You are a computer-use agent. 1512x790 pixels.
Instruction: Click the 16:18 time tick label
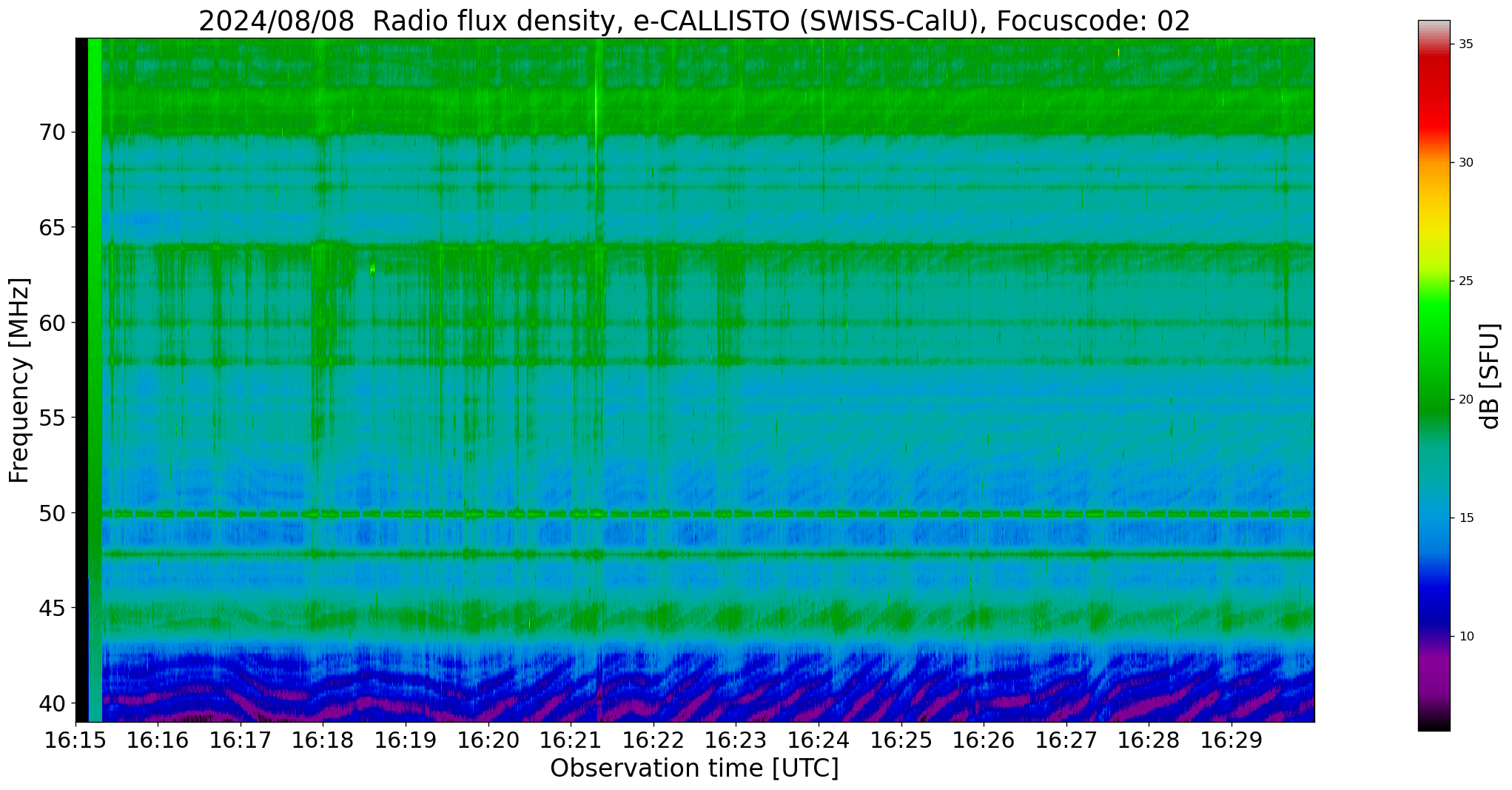coord(323,740)
